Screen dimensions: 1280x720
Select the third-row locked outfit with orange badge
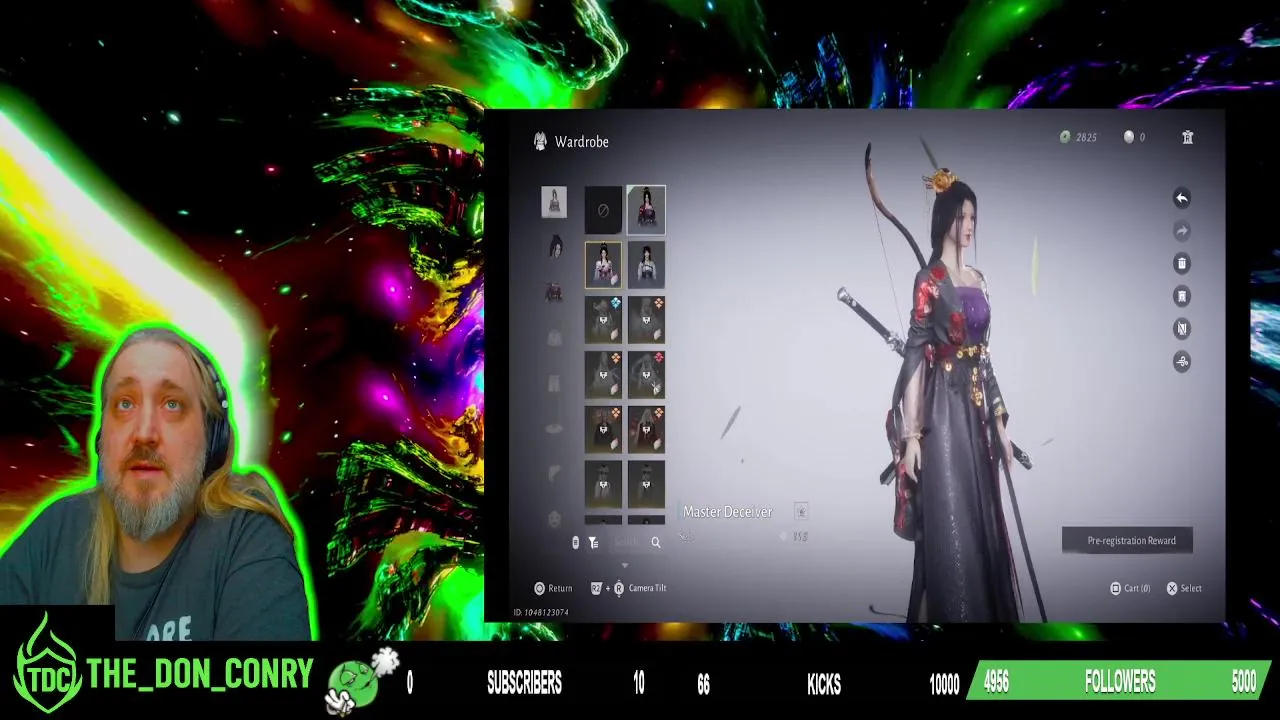pyautogui.click(x=646, y=320)
